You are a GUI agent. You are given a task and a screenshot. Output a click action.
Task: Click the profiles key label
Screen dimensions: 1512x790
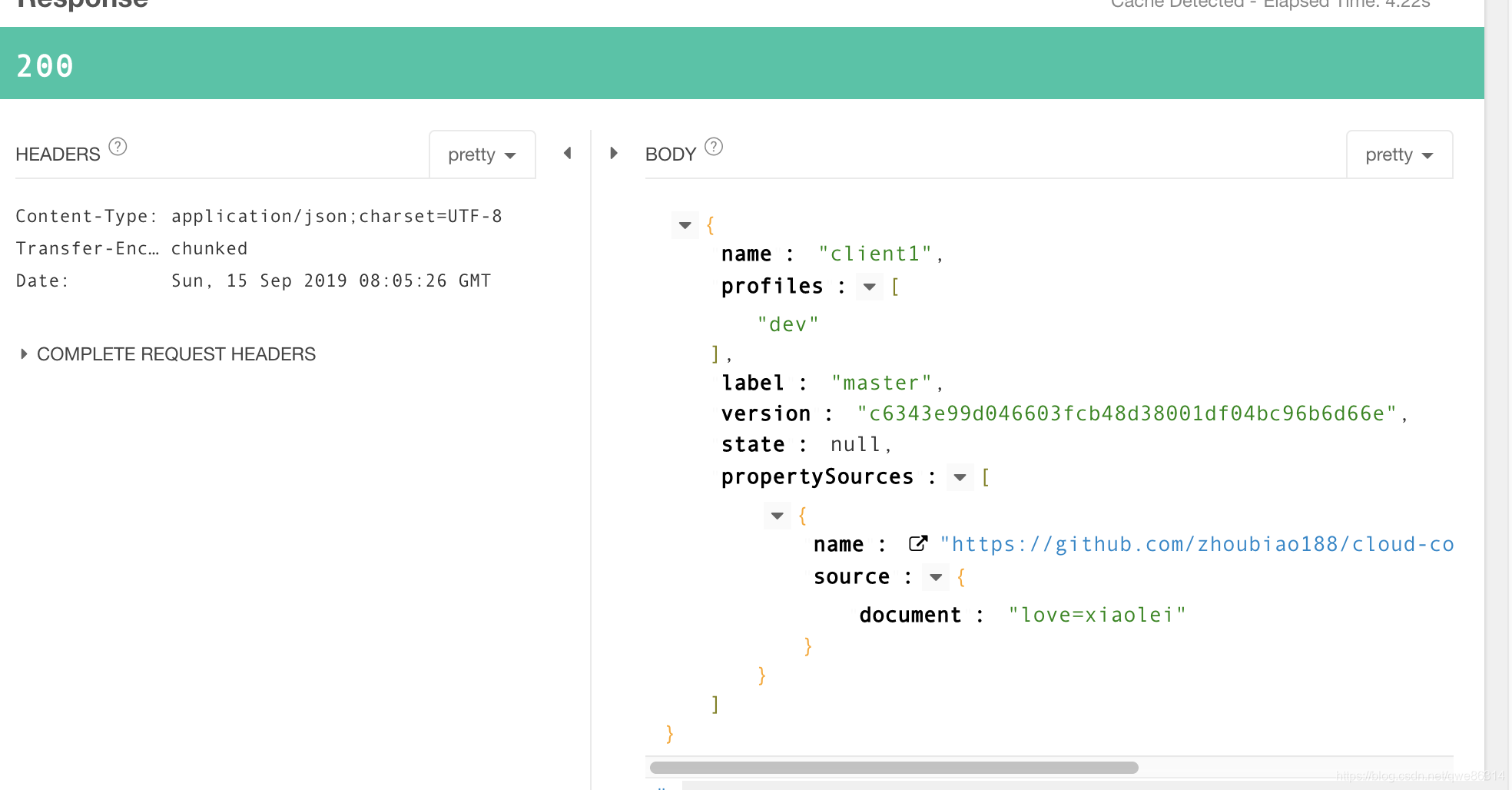772,287
